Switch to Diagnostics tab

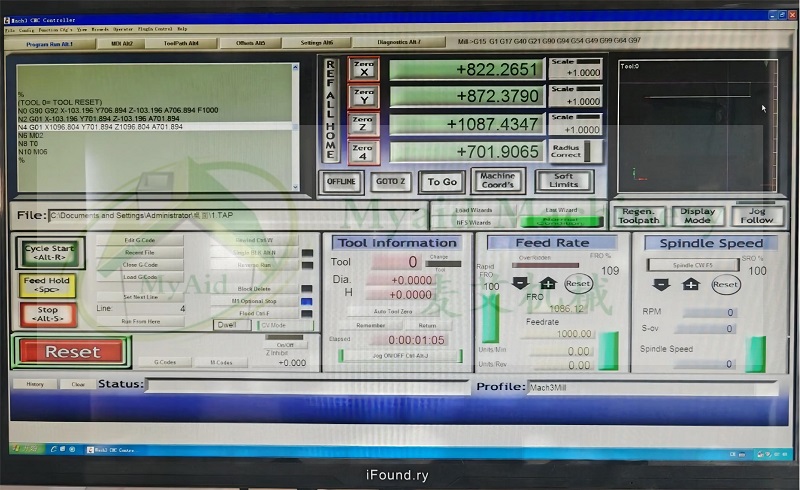pyautogui.click(x=399, y=42)
